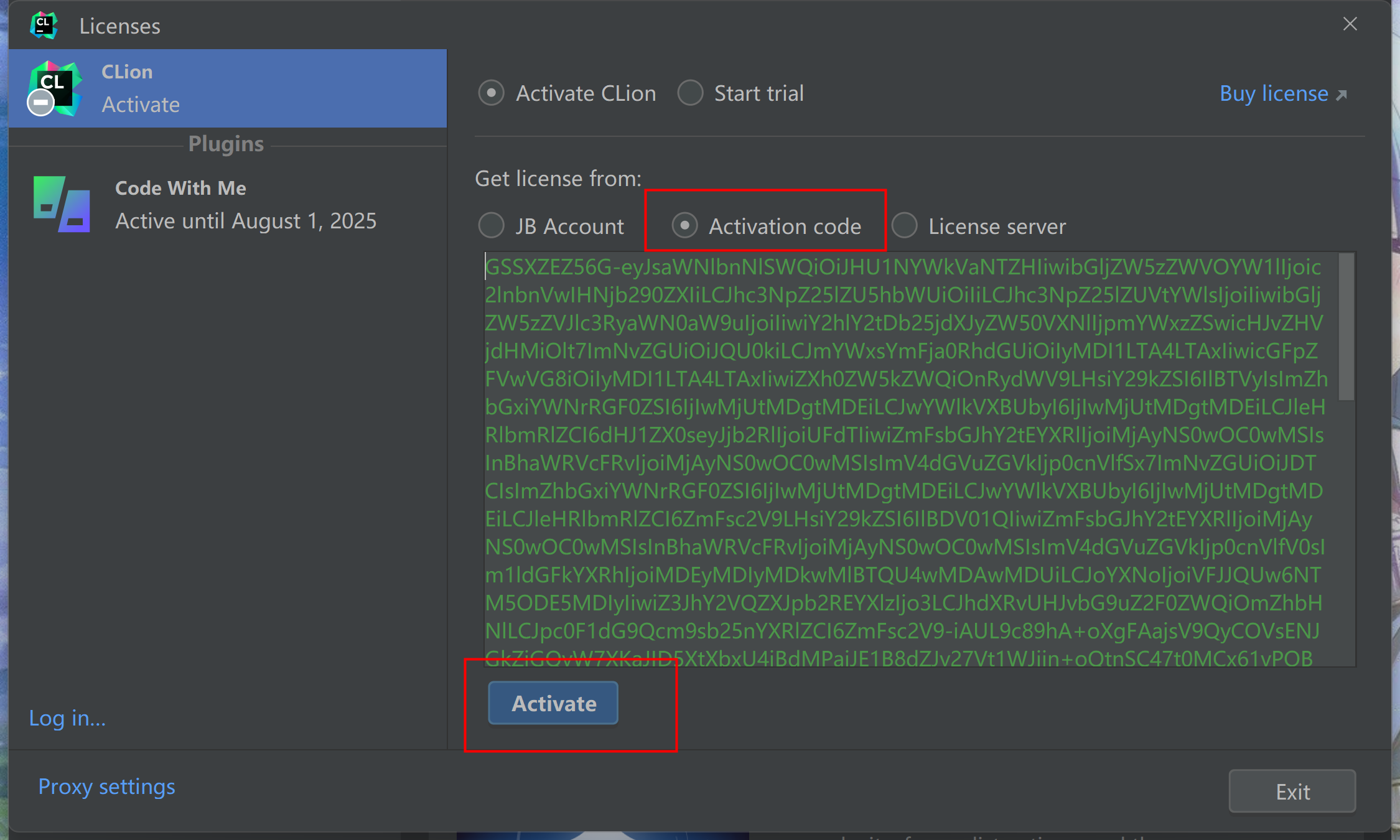Click the activation code box scrollbar

point(1346,327)
